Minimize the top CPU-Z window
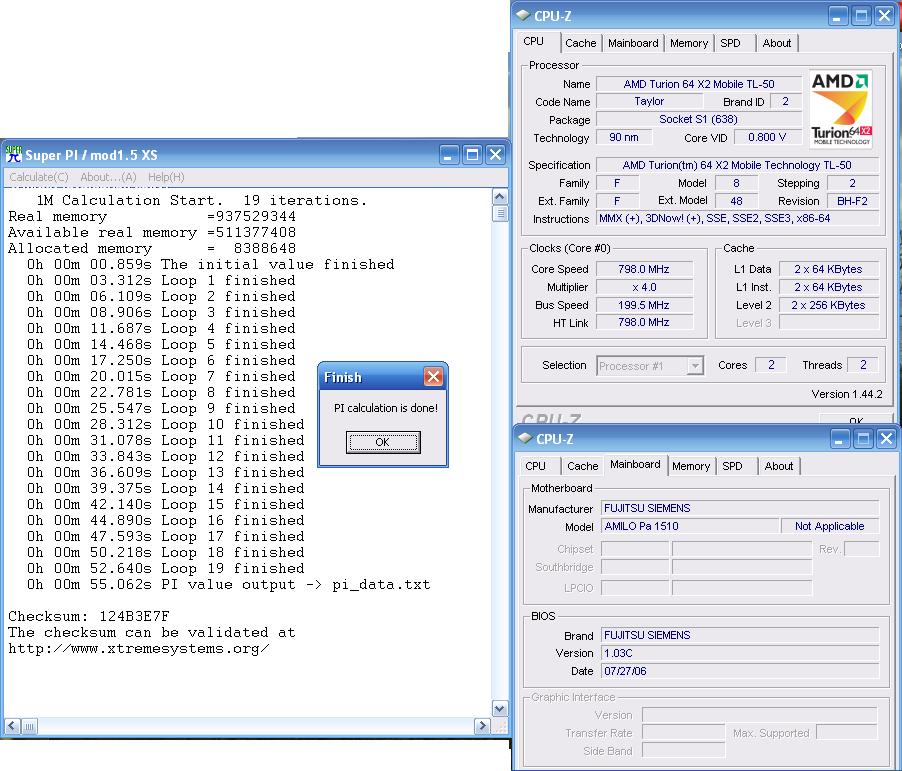 pos(837,16)
